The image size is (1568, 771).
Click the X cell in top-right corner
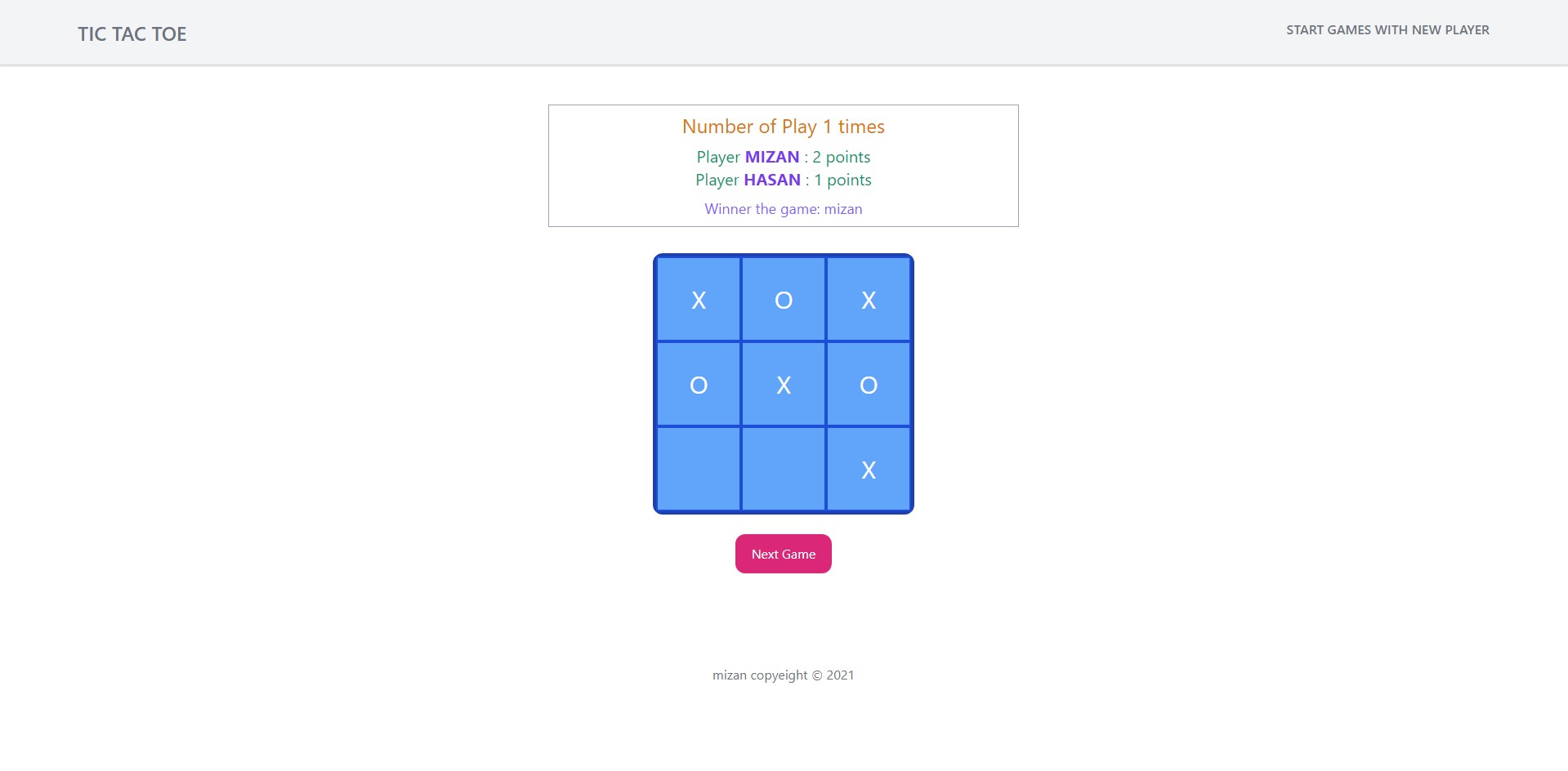pyautogui.click(x=868, y=299)
